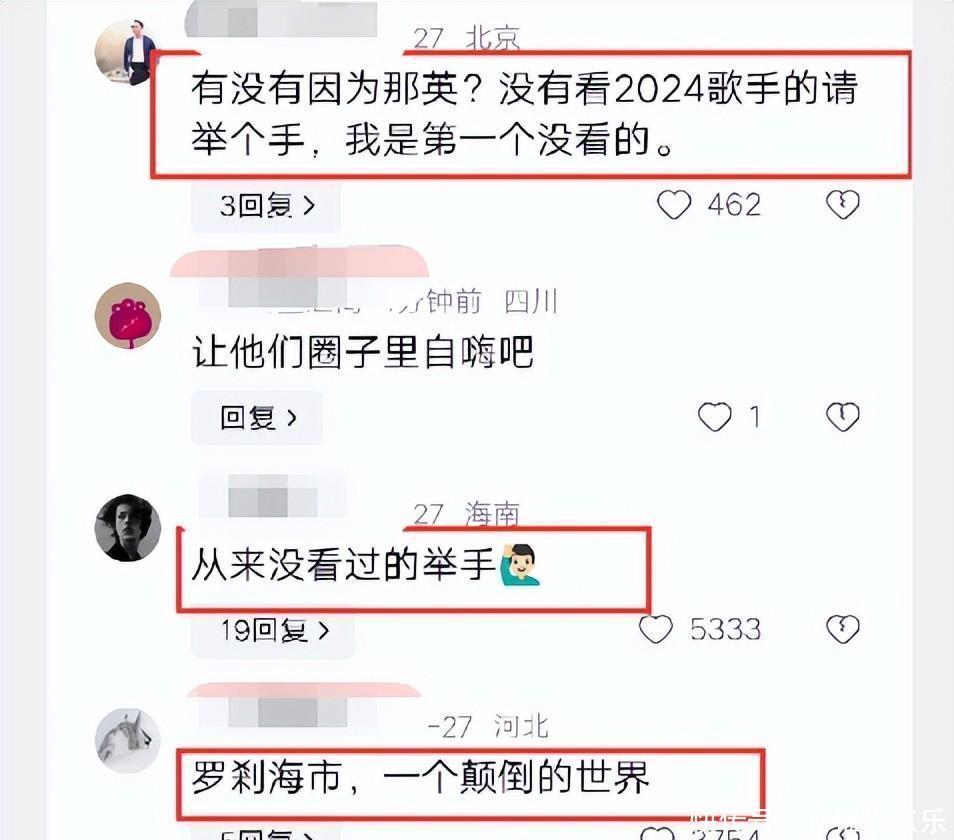The image size is (954, 840).
Task: Dislike the Beijing comment using broken heart
Action: pyautogui.click(x=843, y=204)
